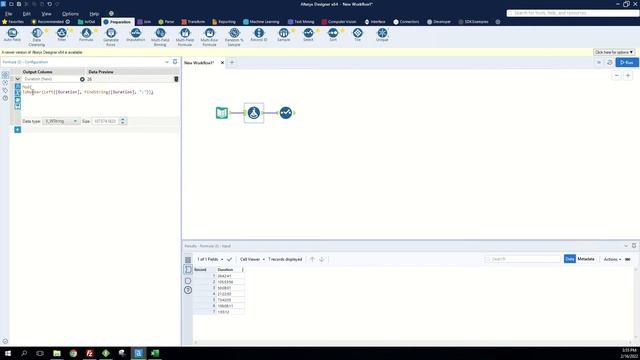
Task: Zoom out the canvas with minus button
Action: (x=616, y=76)
